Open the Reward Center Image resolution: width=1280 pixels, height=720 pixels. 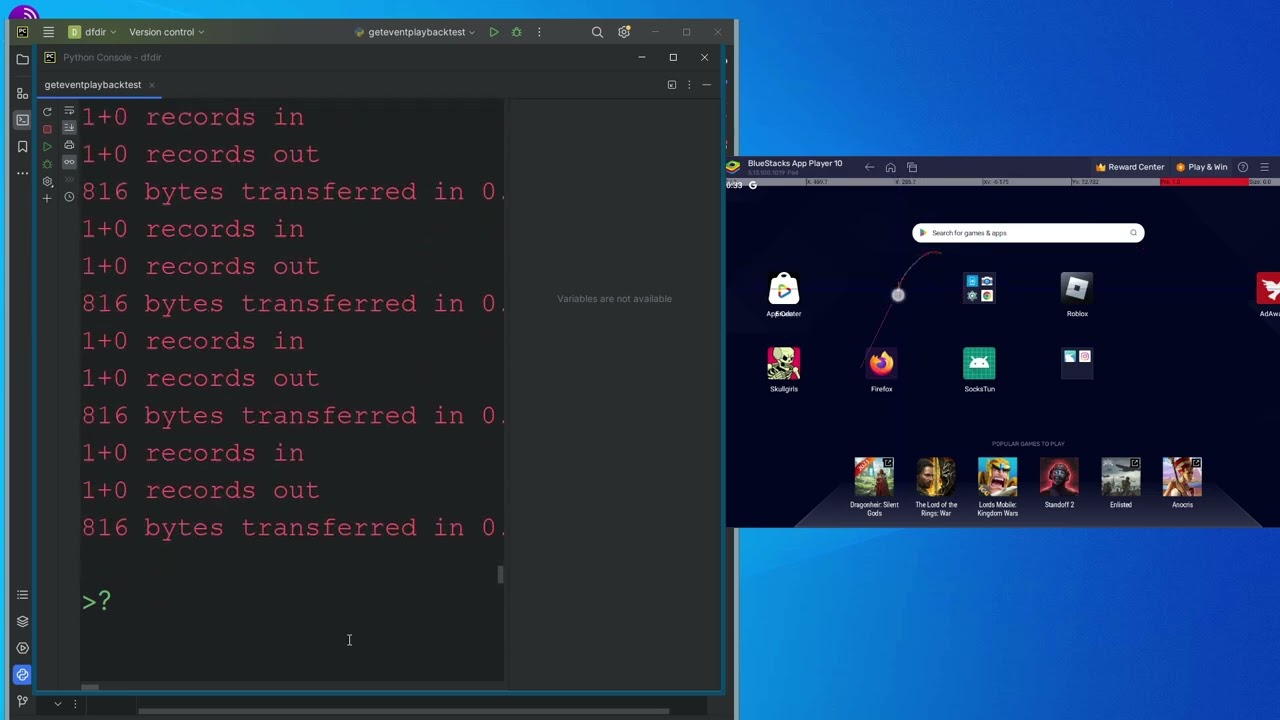click(1130, 167)
